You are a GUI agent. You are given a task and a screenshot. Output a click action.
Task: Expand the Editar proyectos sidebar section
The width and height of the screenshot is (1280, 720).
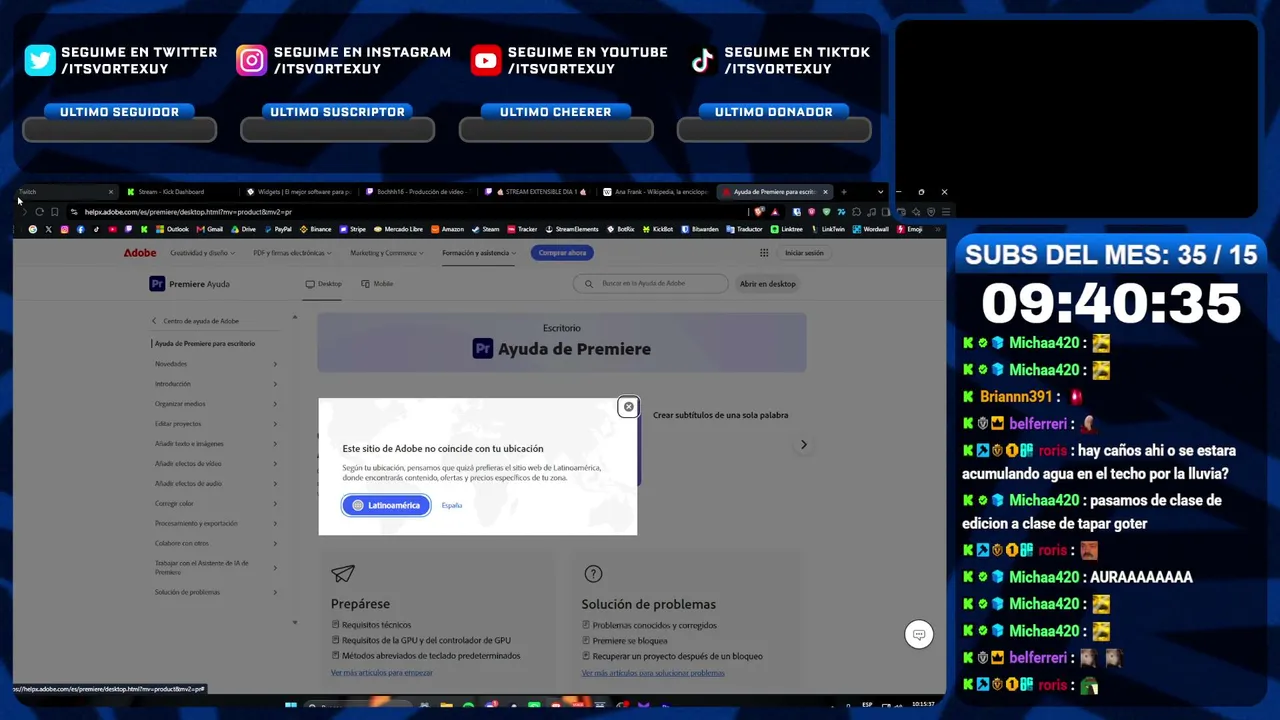tap(216, 424)
